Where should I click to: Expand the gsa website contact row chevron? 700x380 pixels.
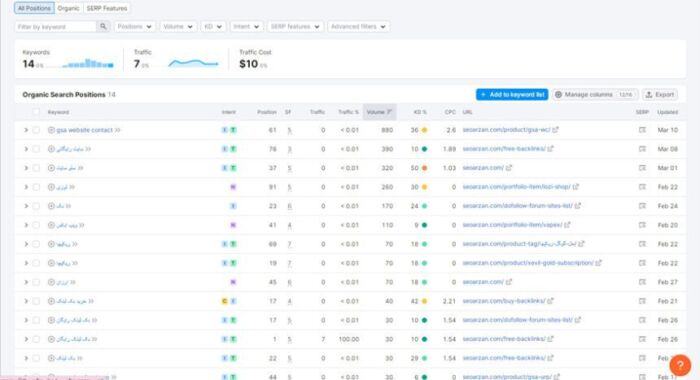click(26, 130)
